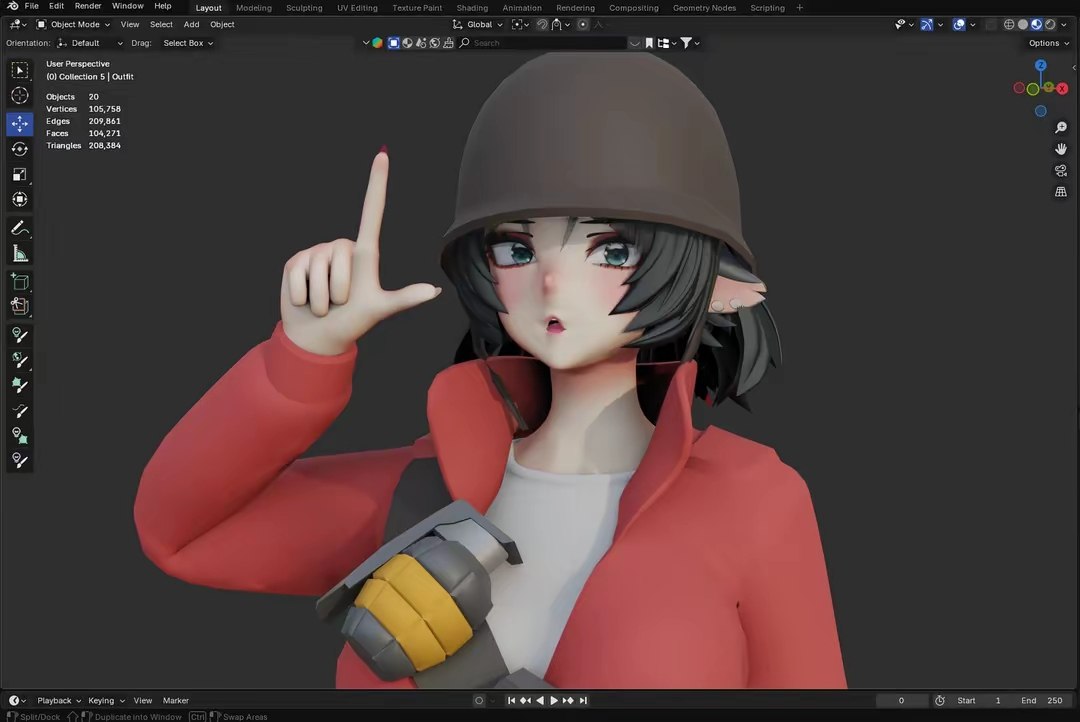Switch to the Sculpting workspace tab

pyautogui.click(x=304, y=8)
